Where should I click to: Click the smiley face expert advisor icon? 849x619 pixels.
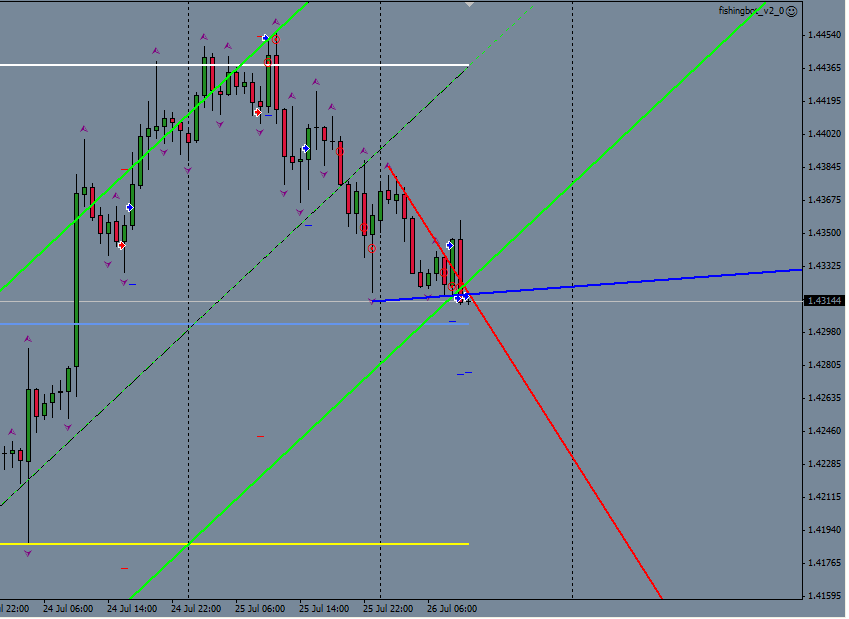point(792,11)
